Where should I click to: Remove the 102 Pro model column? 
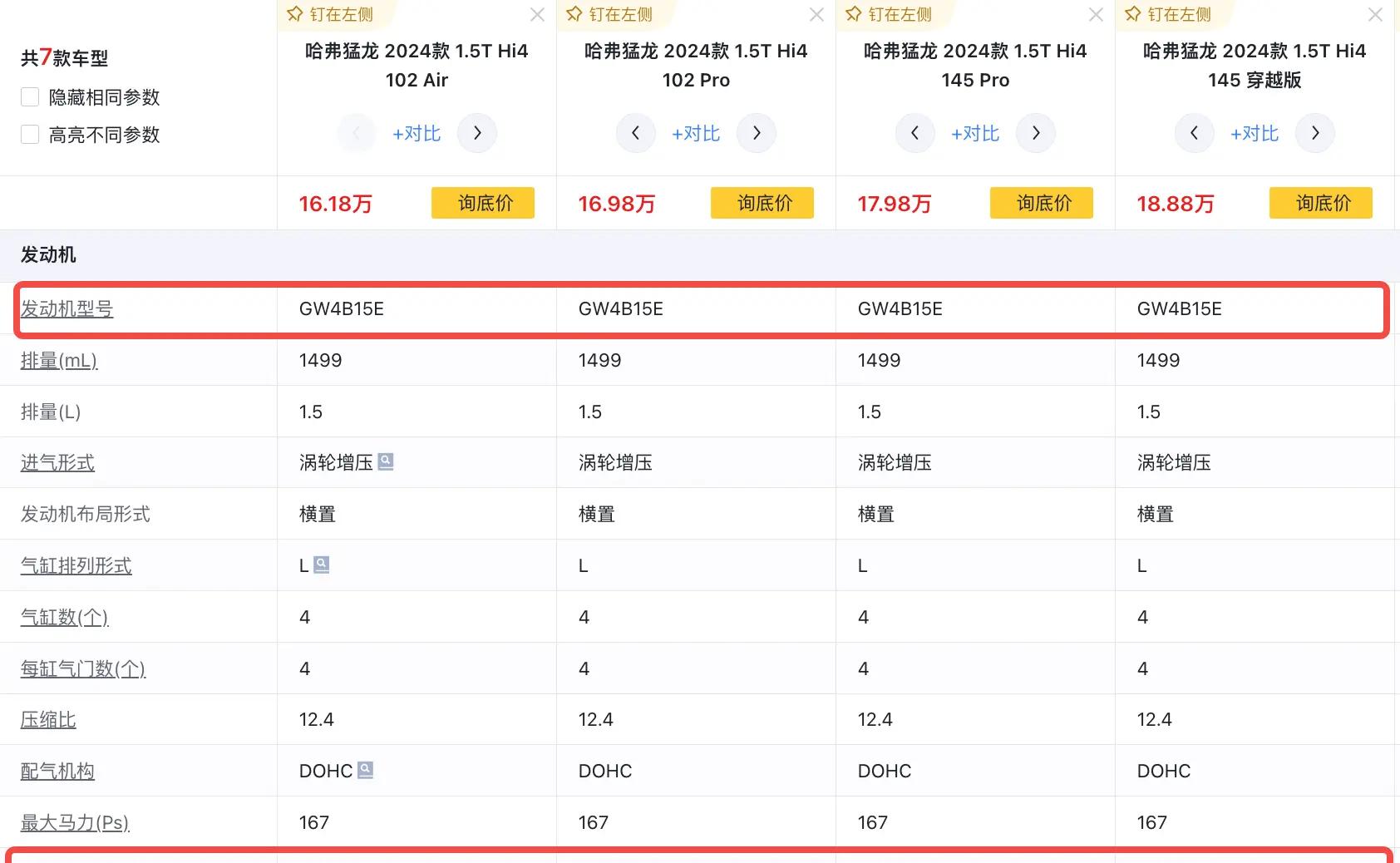817,15
